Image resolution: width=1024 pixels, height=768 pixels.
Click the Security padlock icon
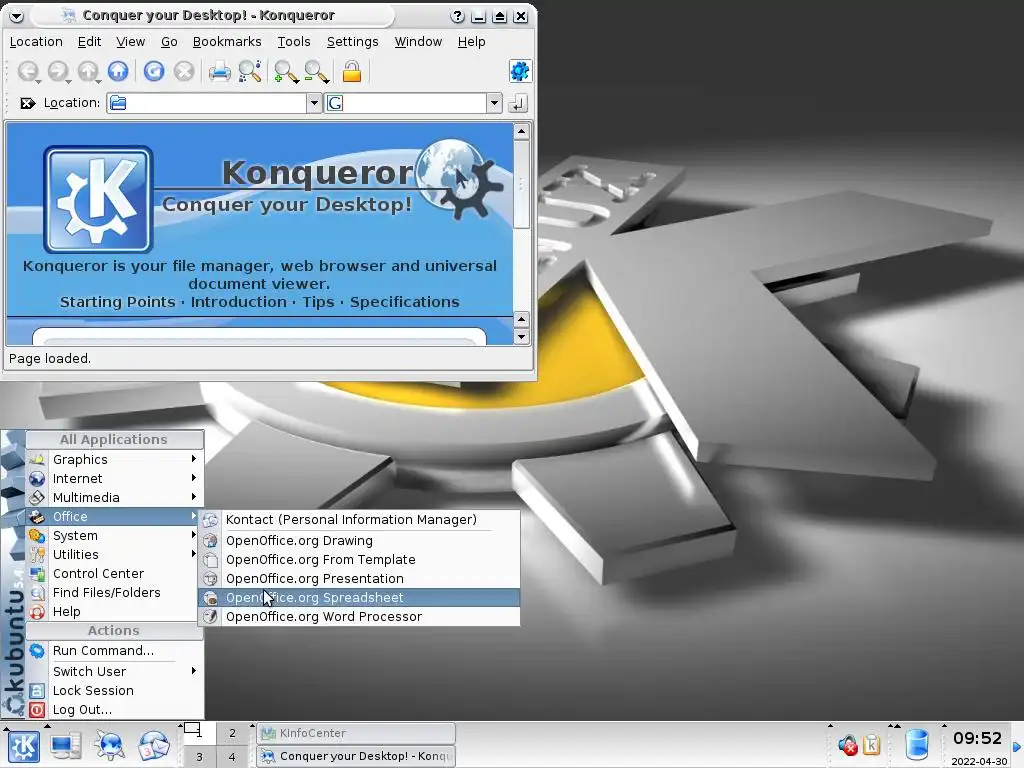pyautogui.click(x=352, y=71)
